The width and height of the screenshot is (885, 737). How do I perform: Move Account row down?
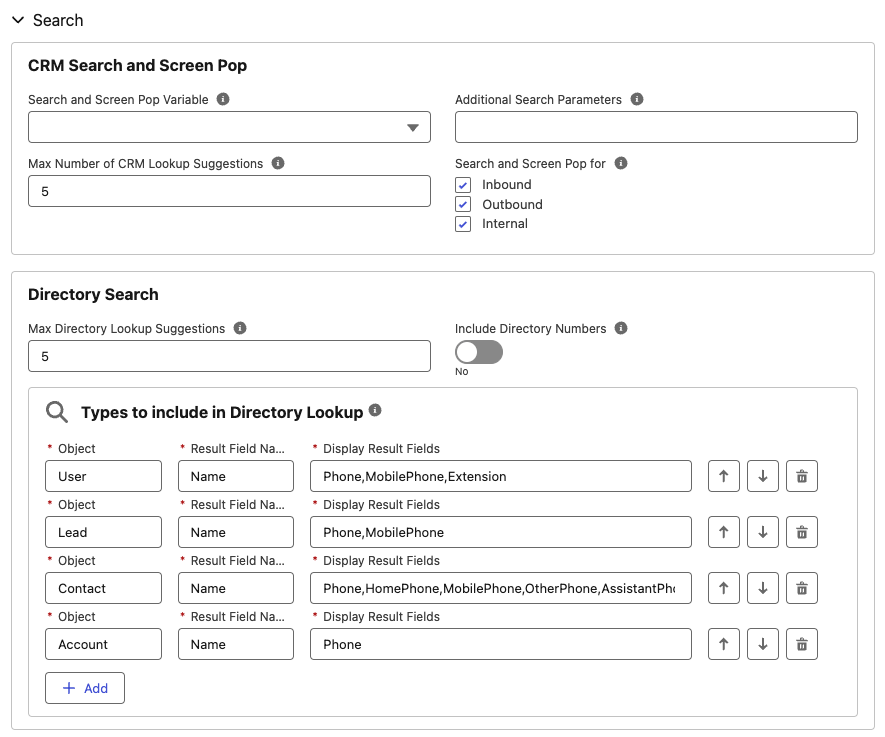(x=763, y=644)
